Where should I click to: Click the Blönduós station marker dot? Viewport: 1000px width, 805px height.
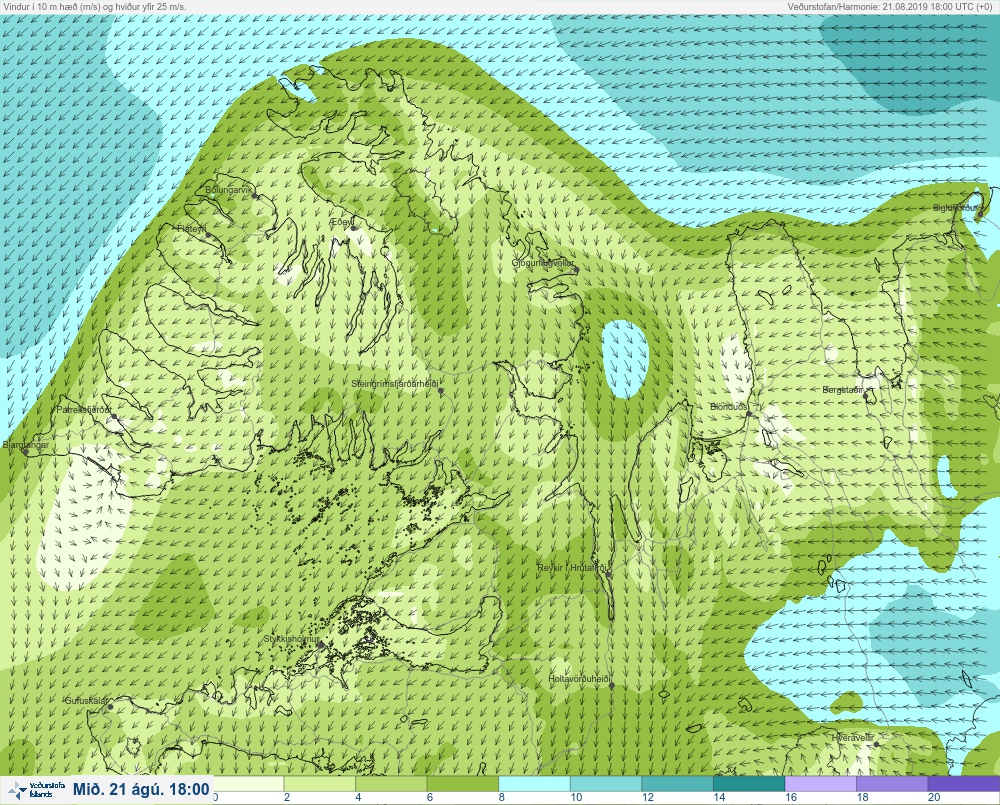pos(750,414)
